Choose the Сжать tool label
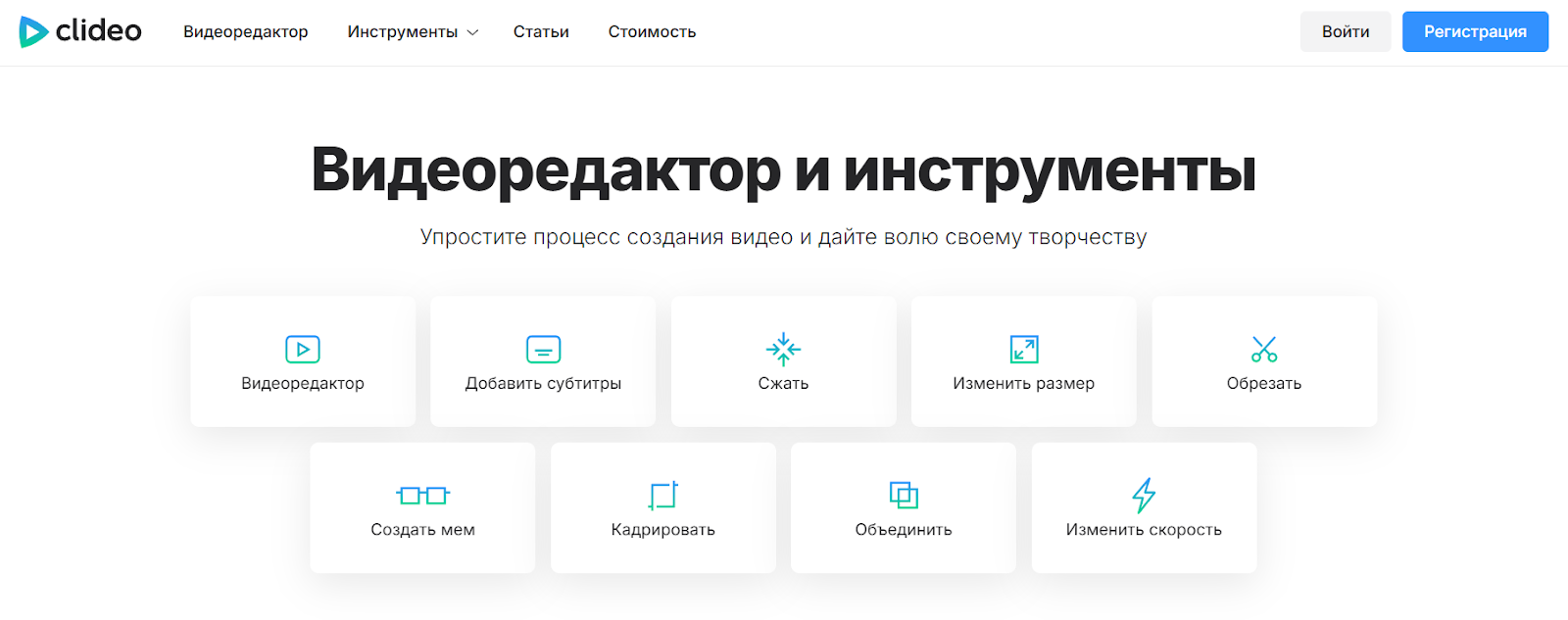This screenshot has width=1568, height=620. 783,383
